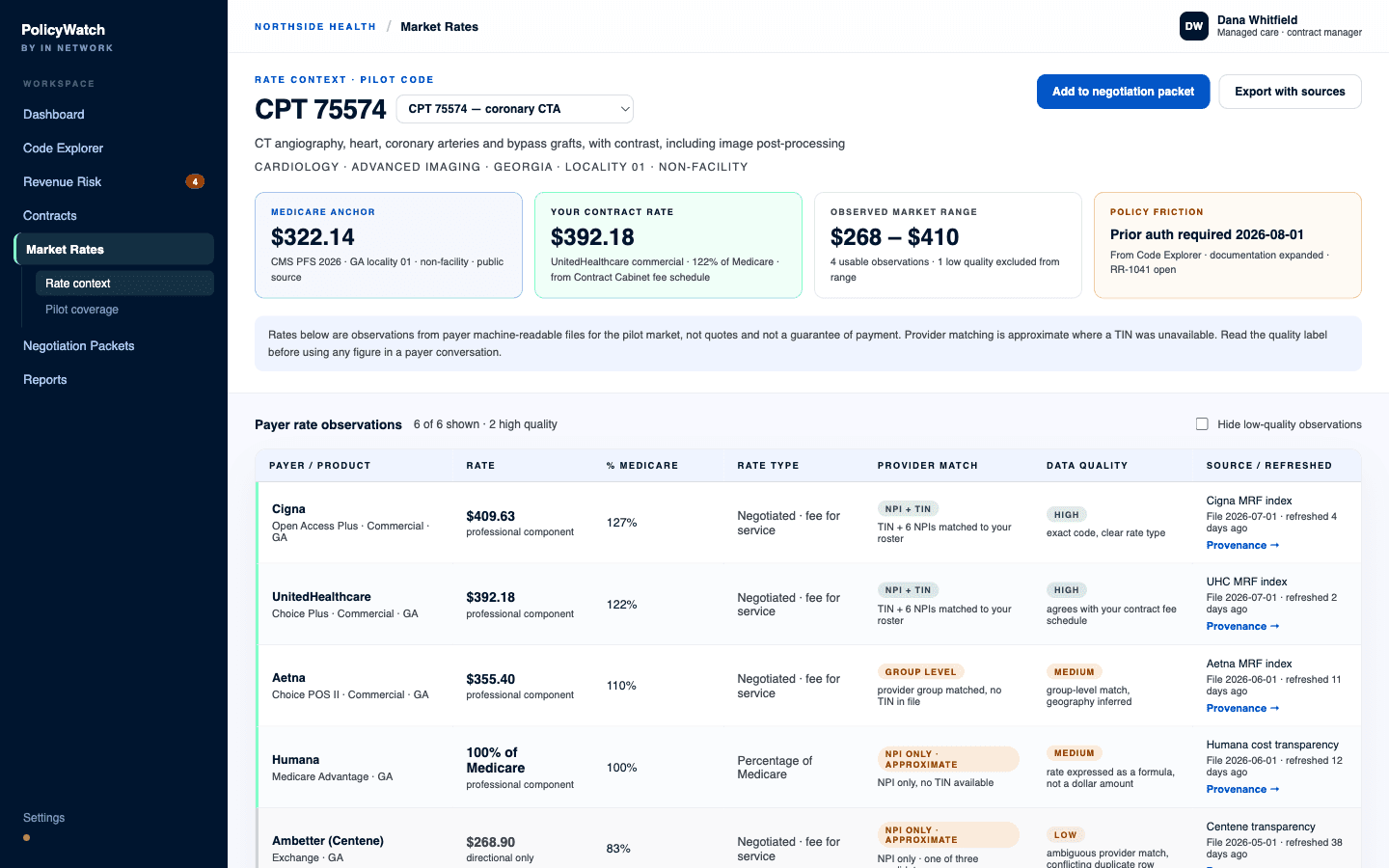The width and height of the screenshot is (1389, 868).
Task: Open Contracts in the sidebar
Action: click(x=114, y=215)
